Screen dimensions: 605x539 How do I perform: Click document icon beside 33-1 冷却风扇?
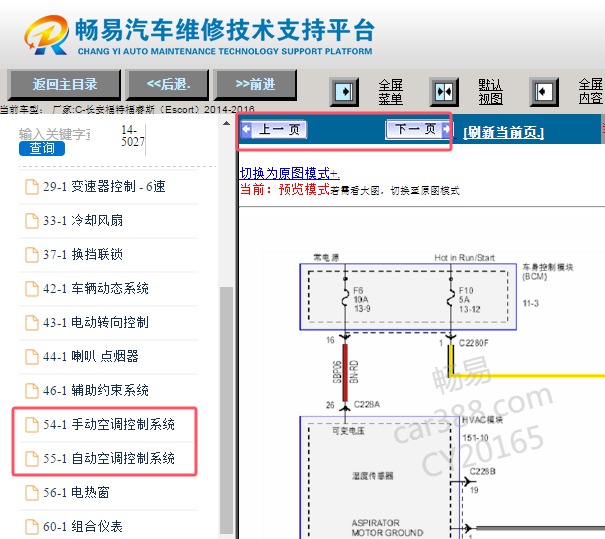pos(32,221)
